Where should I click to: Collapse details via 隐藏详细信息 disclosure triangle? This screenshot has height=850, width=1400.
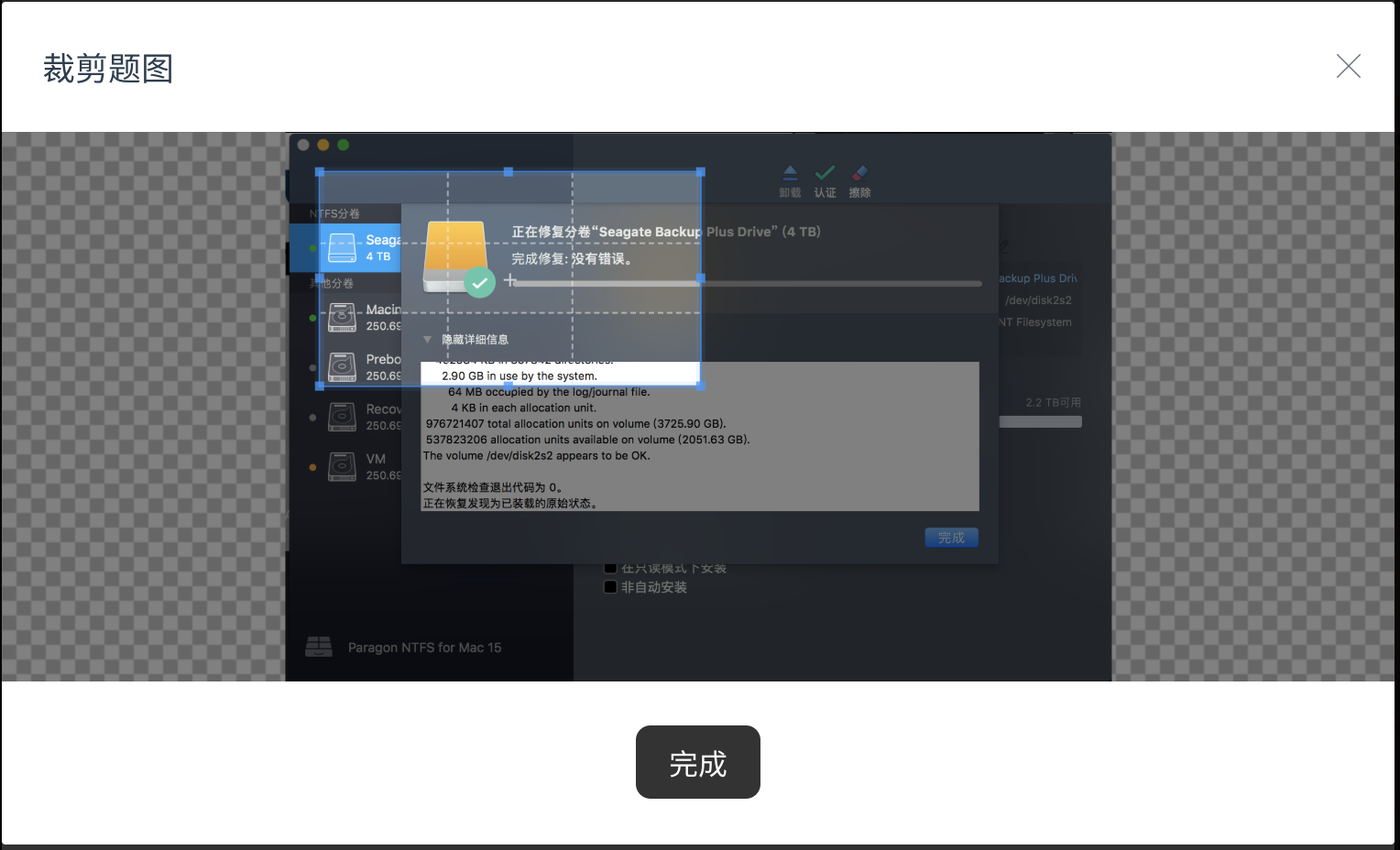(x=427, y=338)
